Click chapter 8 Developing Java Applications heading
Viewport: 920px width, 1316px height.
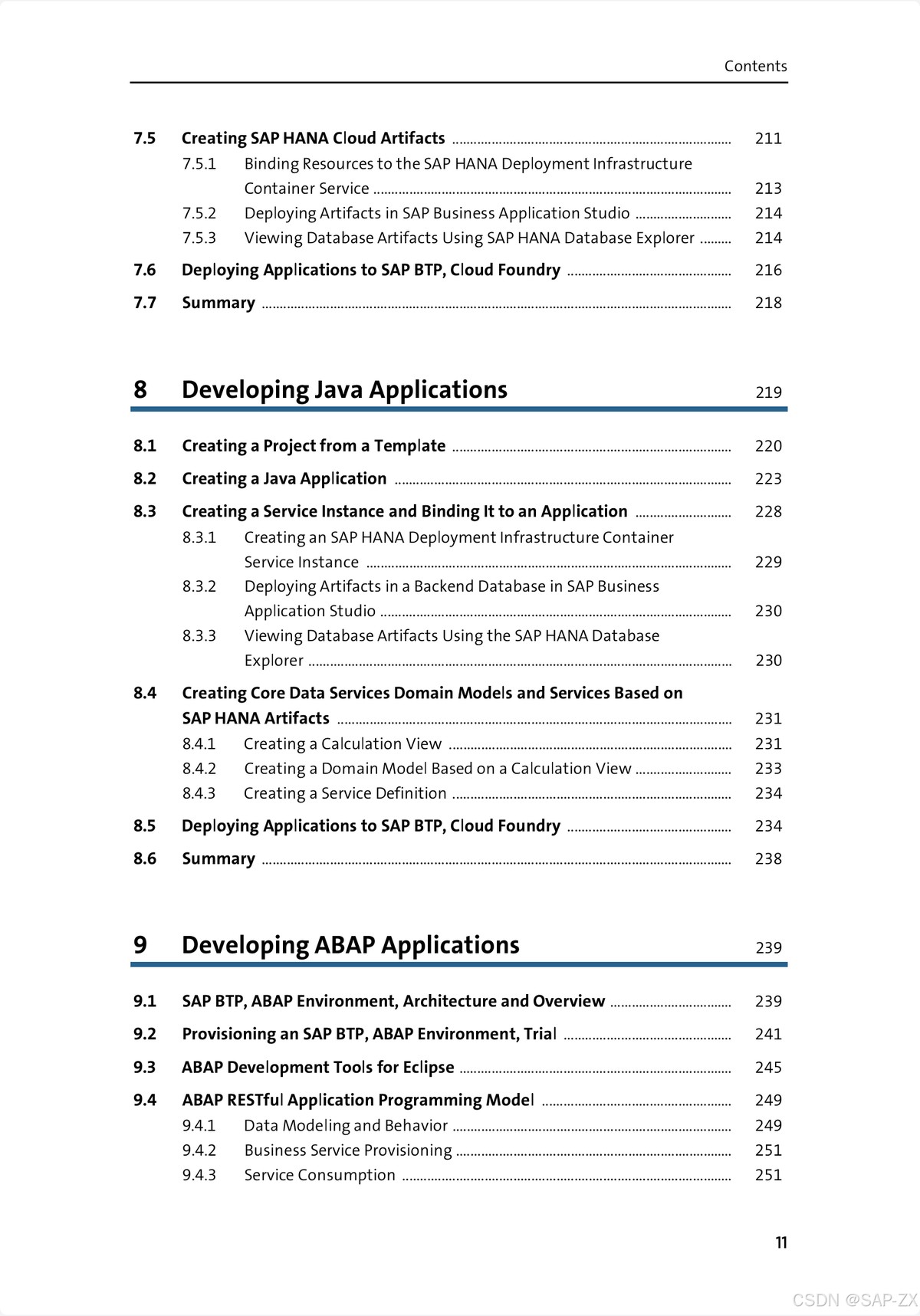[x=344, y=389]
